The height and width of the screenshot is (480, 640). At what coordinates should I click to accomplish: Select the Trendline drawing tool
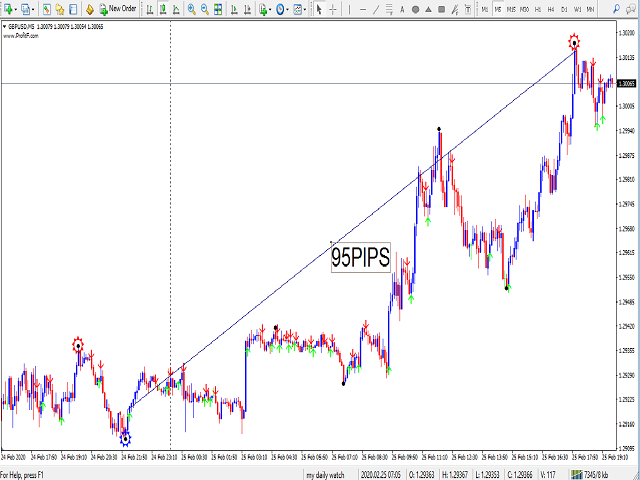tap(376, 9)
